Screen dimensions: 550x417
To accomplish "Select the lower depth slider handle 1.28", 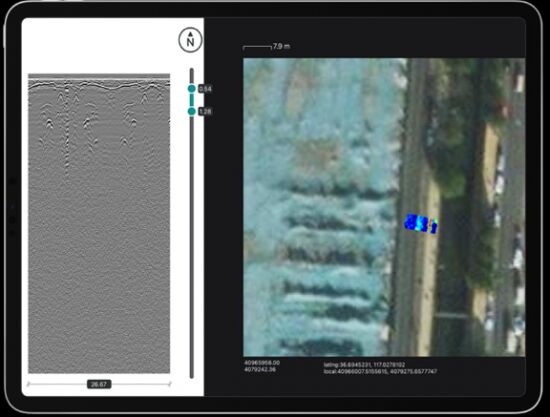I will pyautogui.click(x=192, y=112).
